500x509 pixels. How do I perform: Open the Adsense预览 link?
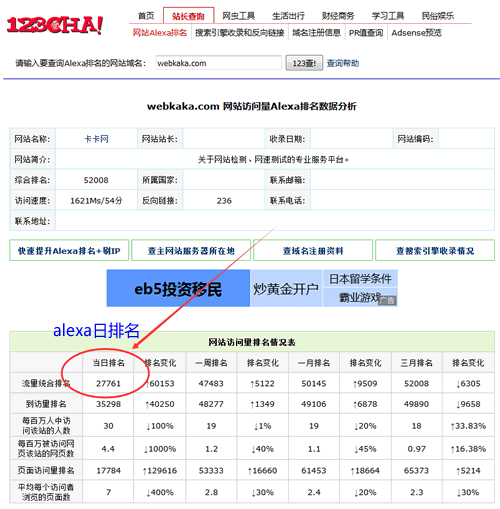[416, 33]
